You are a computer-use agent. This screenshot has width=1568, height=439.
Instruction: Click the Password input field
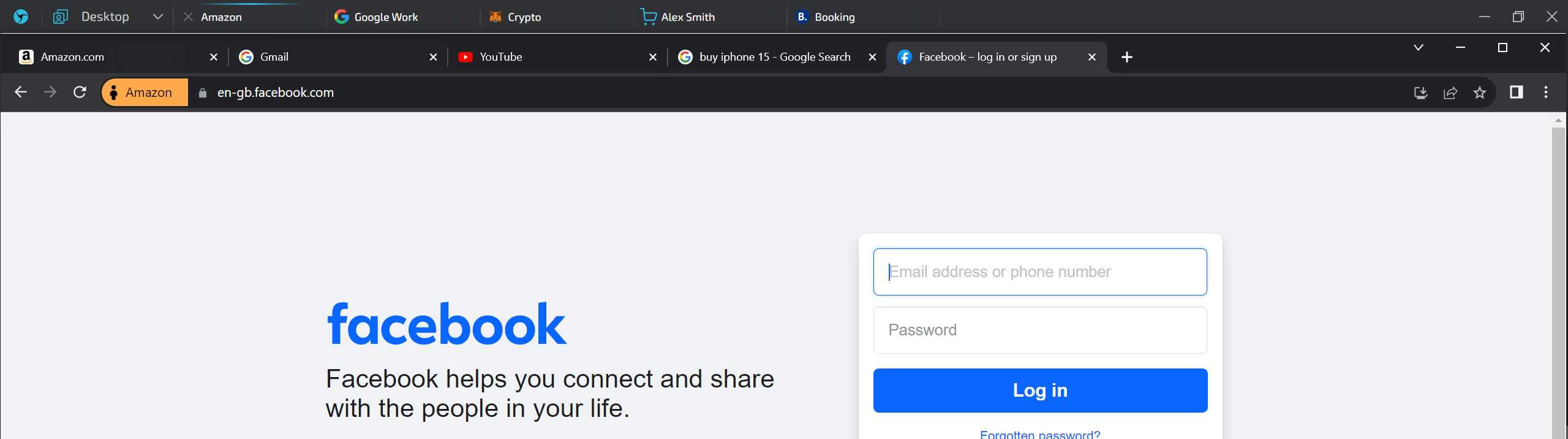coord(1039,330)
